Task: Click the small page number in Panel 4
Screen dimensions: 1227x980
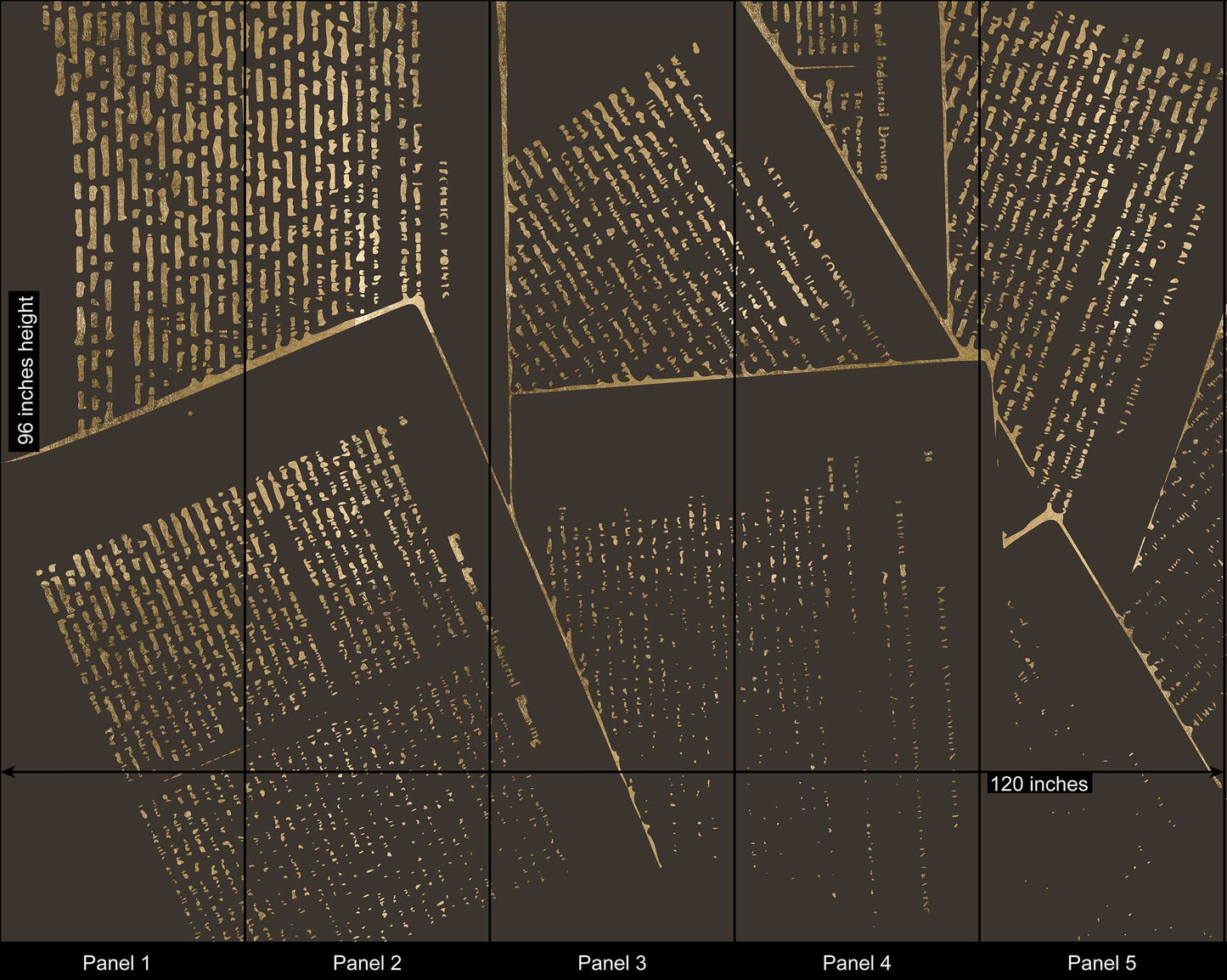Action: click(x=928, y=456)
